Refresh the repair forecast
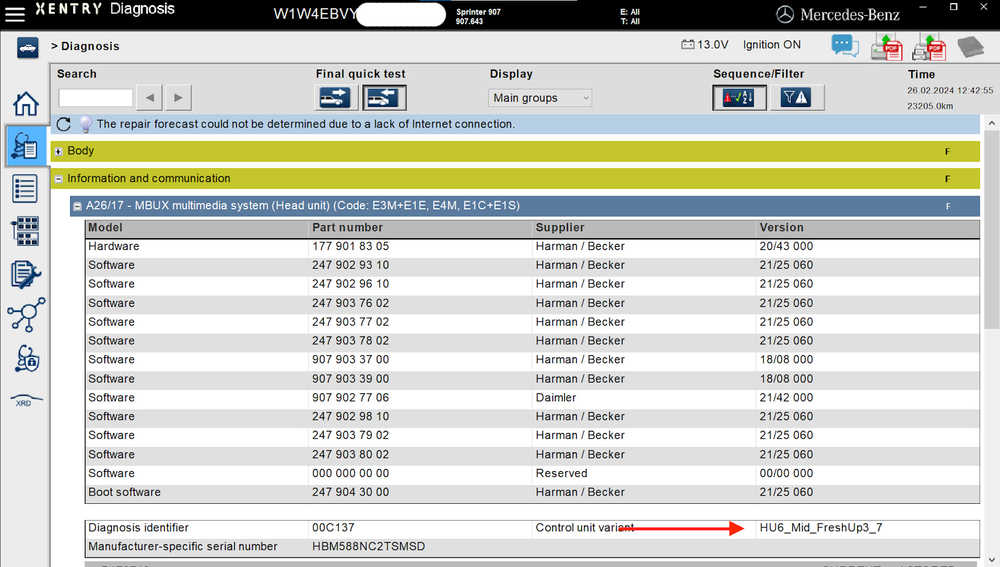This screenshot has width=1000, height=567. click(x=64, y=124)
